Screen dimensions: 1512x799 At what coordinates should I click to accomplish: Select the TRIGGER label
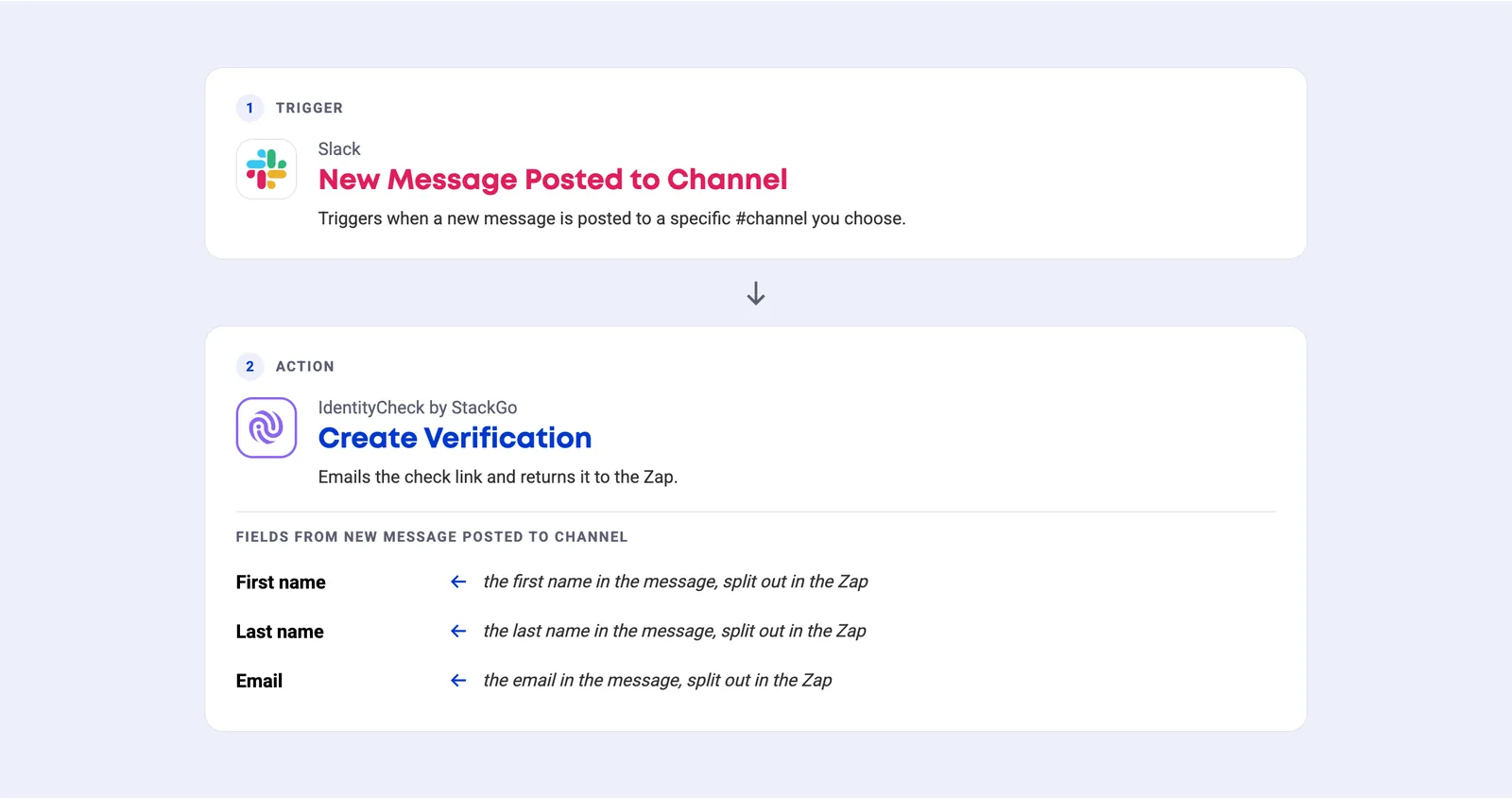coord(309,108)
